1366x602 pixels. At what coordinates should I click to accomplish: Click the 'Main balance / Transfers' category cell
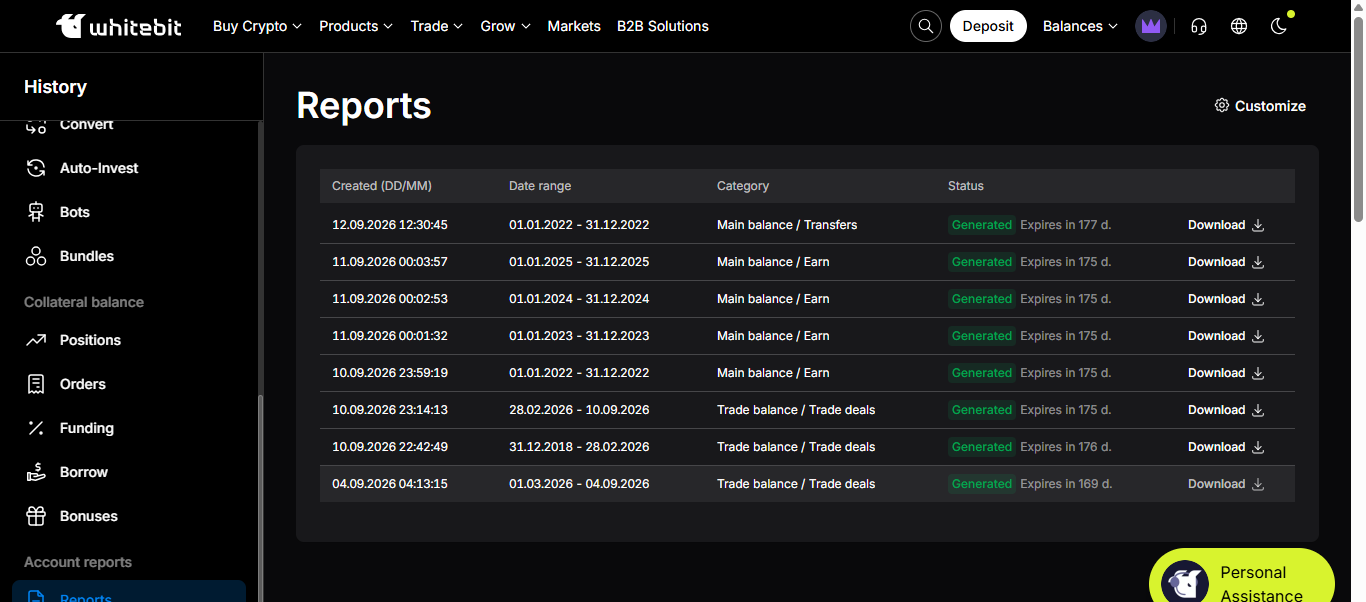click(x=787, y=225)
